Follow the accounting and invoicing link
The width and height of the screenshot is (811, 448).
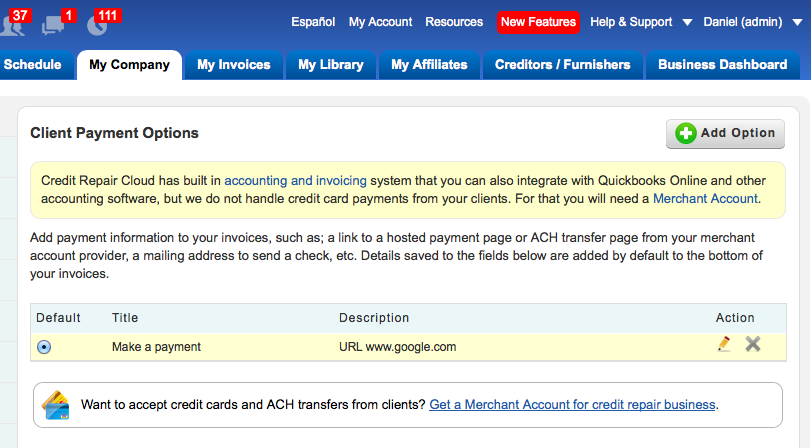295,181
